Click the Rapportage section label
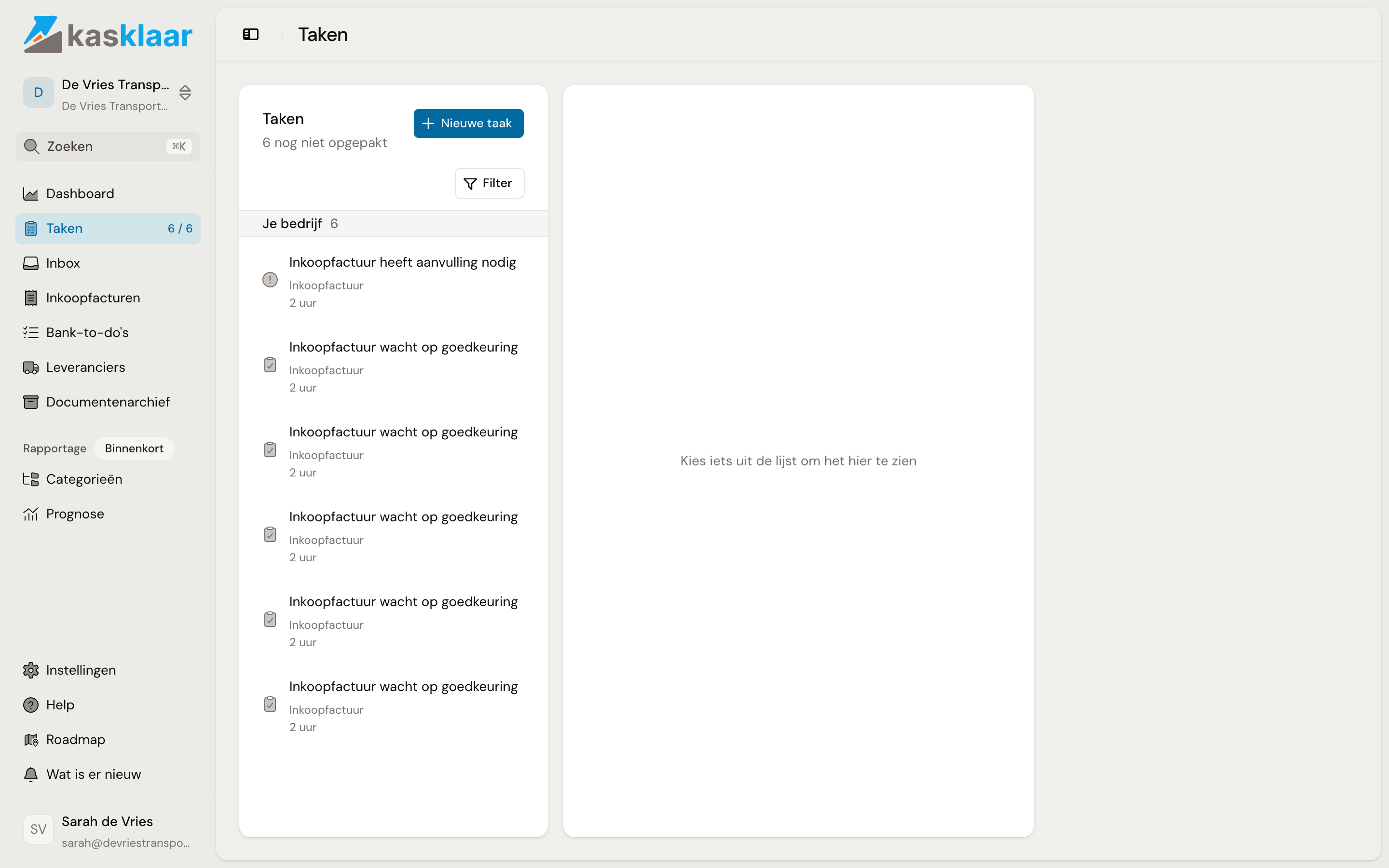The width and height of the screenshot is (1389, 868). [54, 448]
